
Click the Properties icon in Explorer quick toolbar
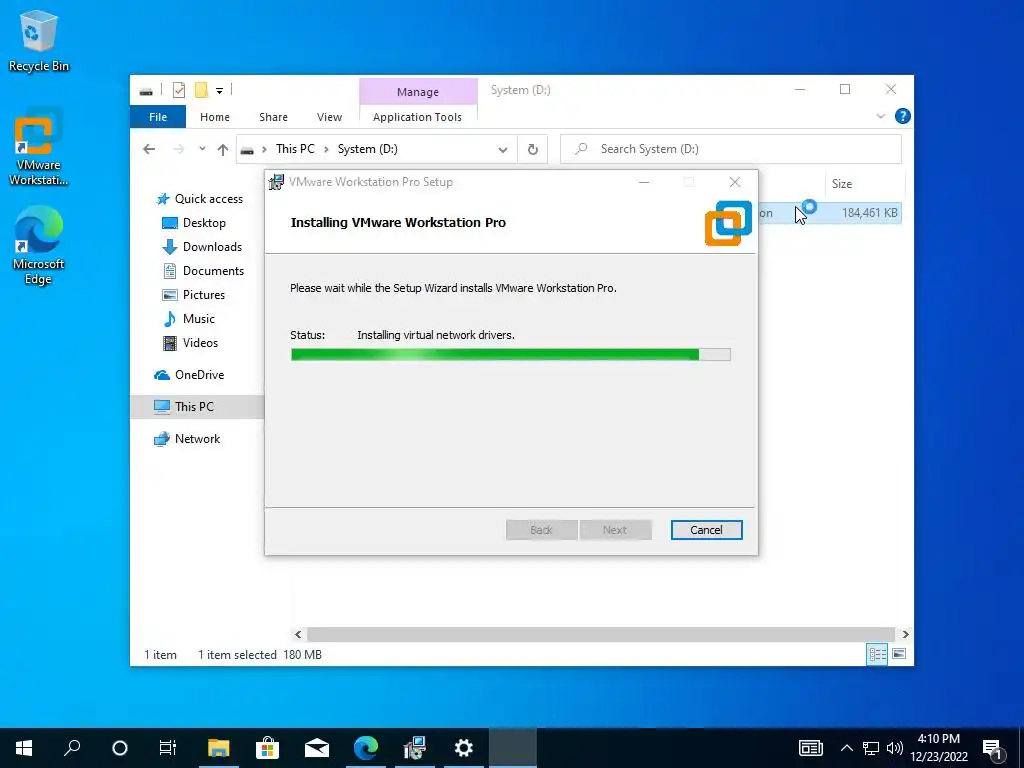[x=179, y=90]
